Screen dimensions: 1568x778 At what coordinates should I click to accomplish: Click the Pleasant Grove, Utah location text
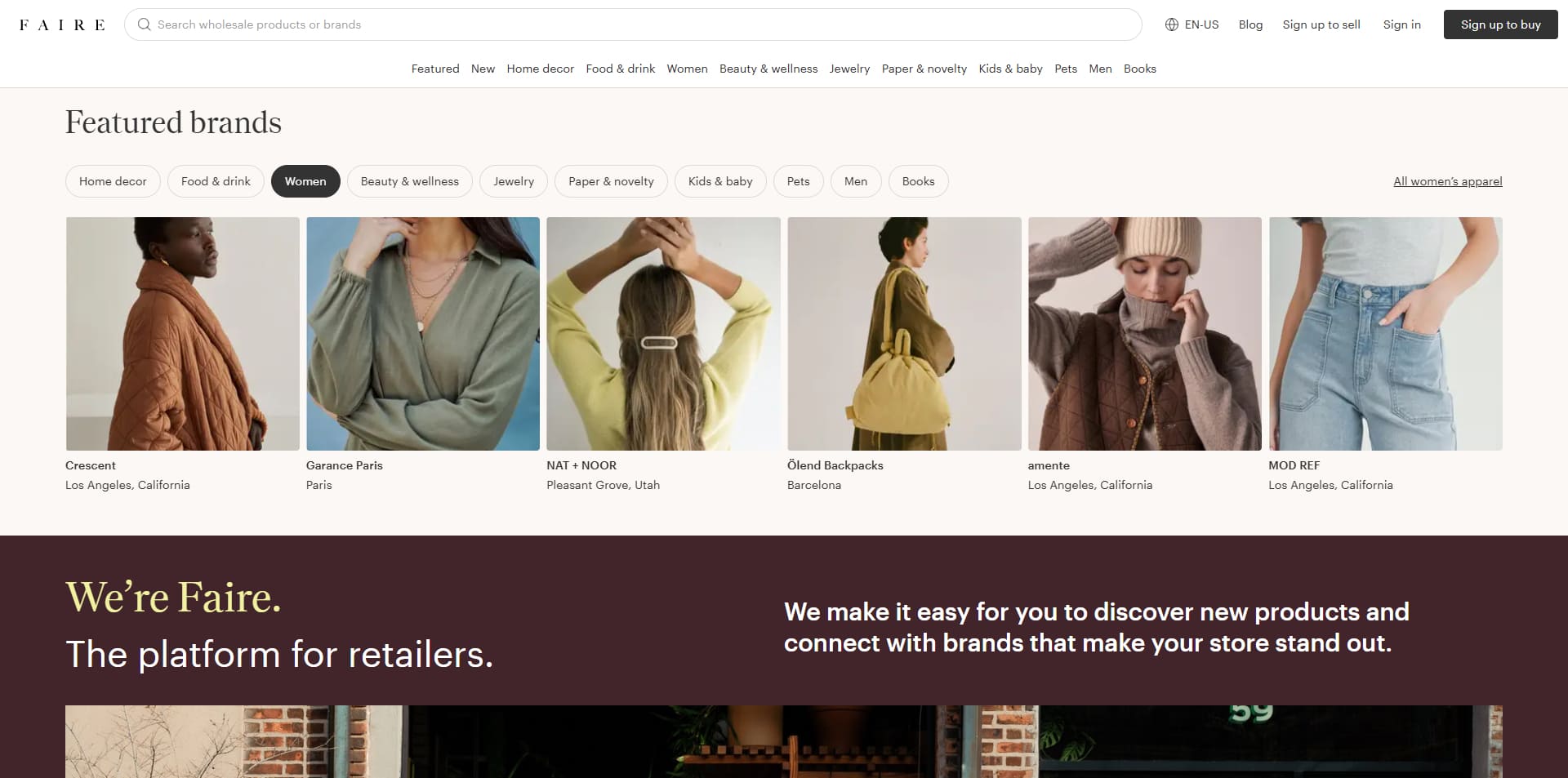click(x=603, y=485)
